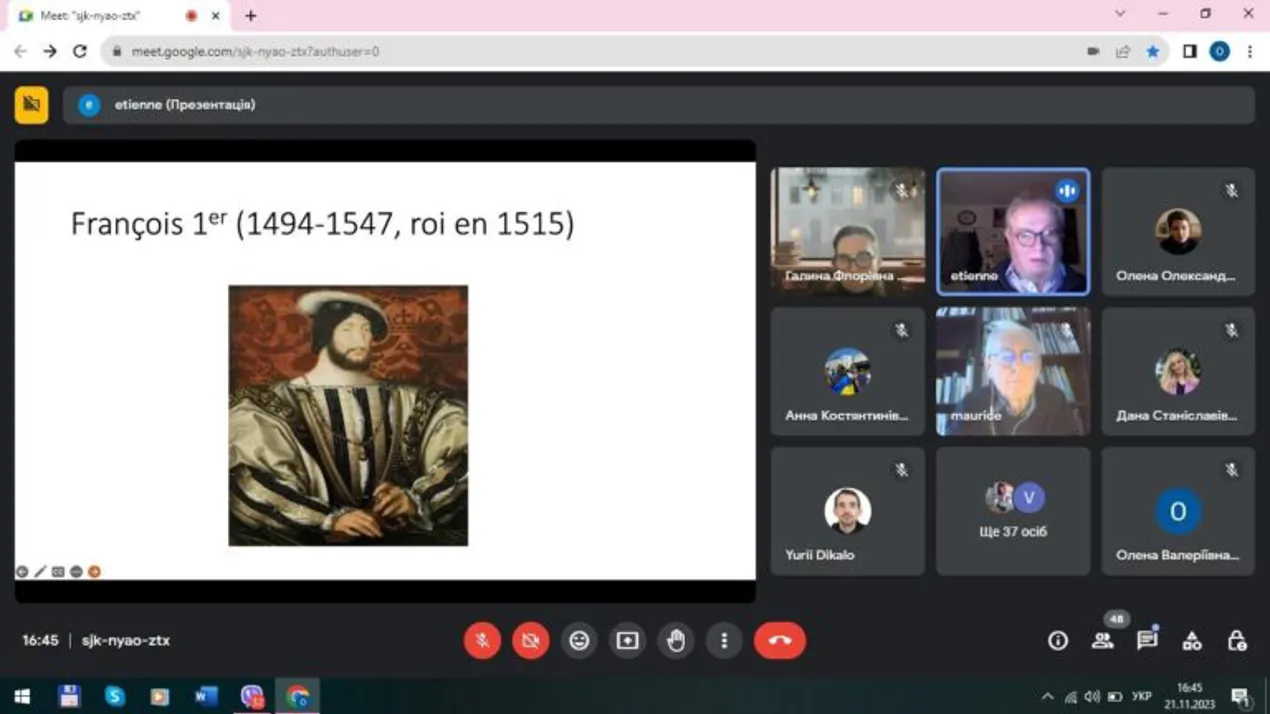Viewport: 1270px width, 714px height.
Task: Click the Анна Костянтинів... participant tile
Action: tap(848, 372)
